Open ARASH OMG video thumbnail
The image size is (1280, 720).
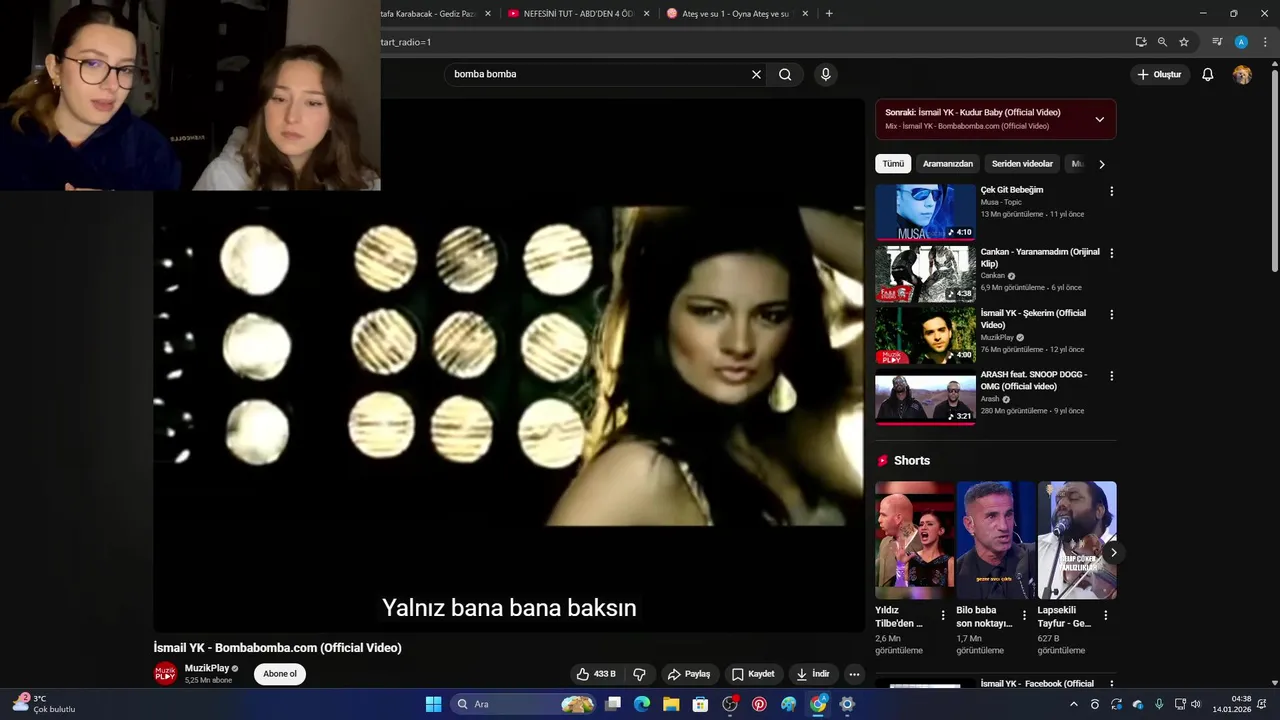click(925, 397)
